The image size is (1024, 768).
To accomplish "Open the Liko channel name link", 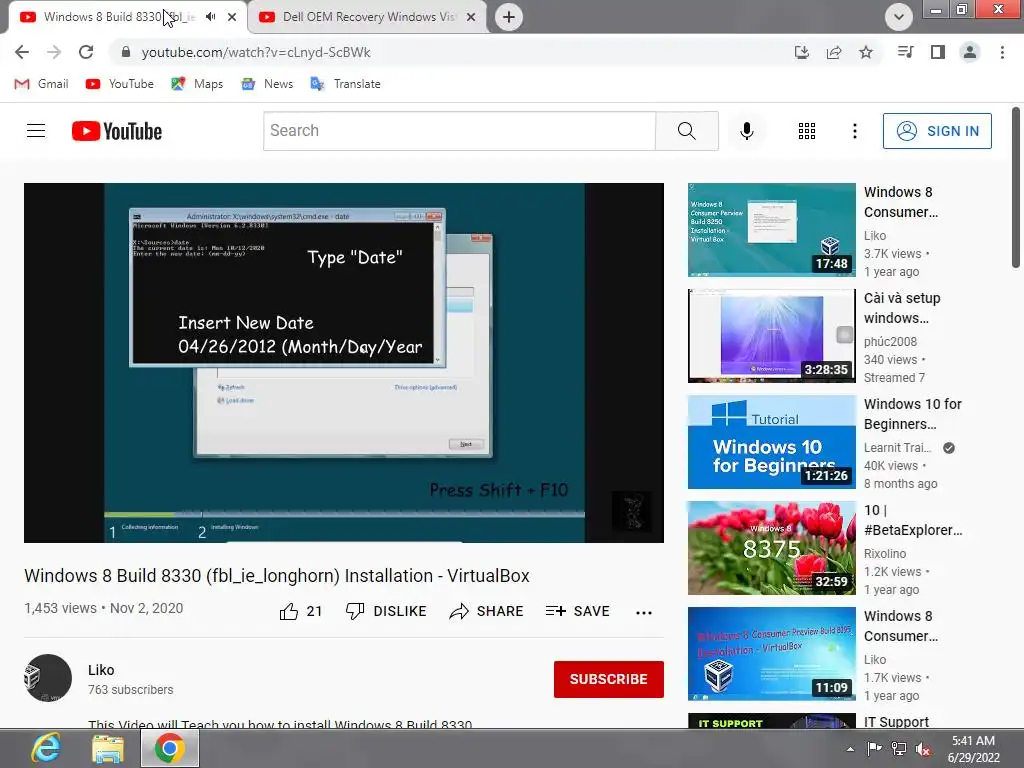I will [x=101, y=669].
